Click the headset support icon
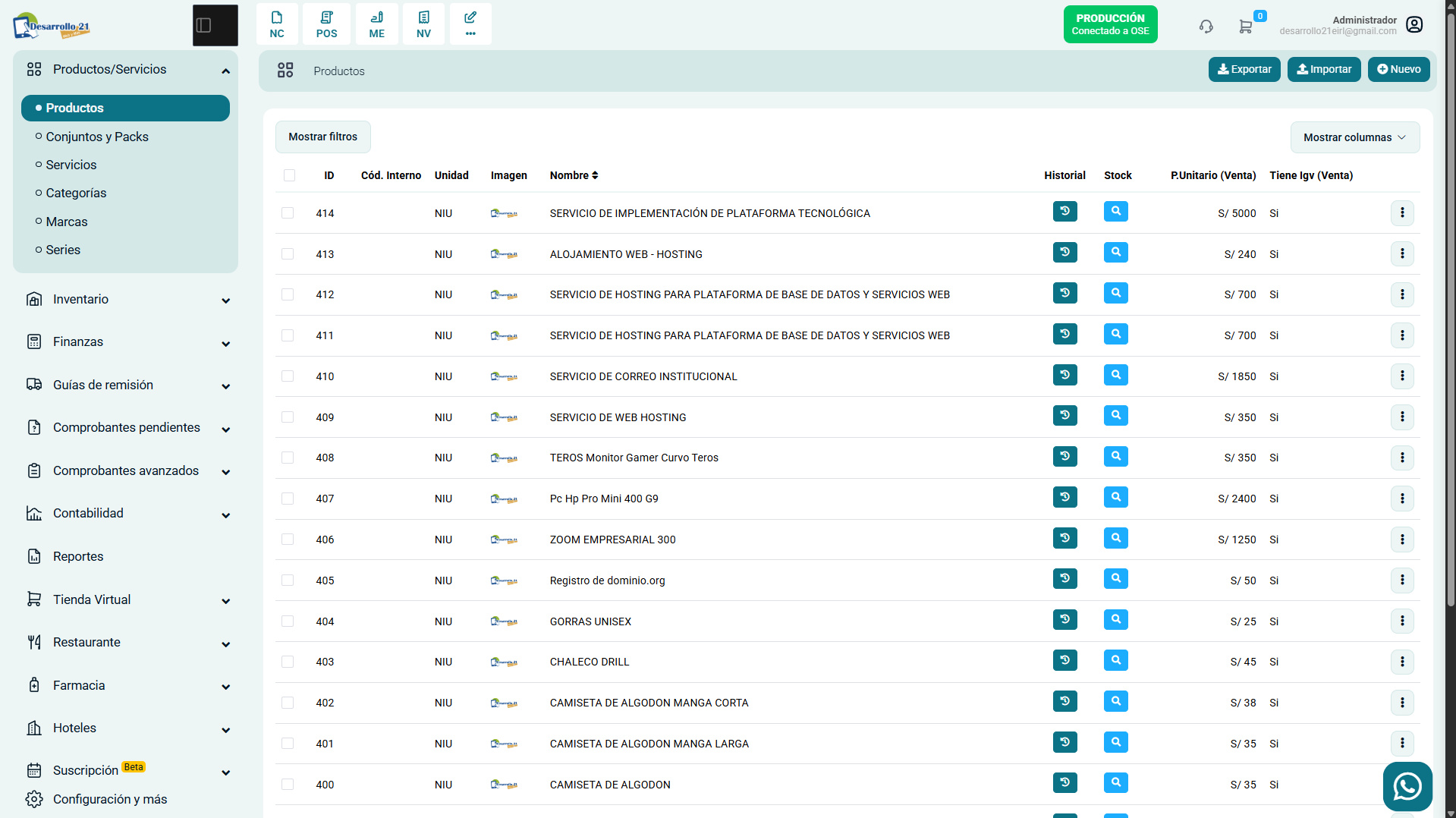This screenshot has width=1456, height=818. (1206, 27)
